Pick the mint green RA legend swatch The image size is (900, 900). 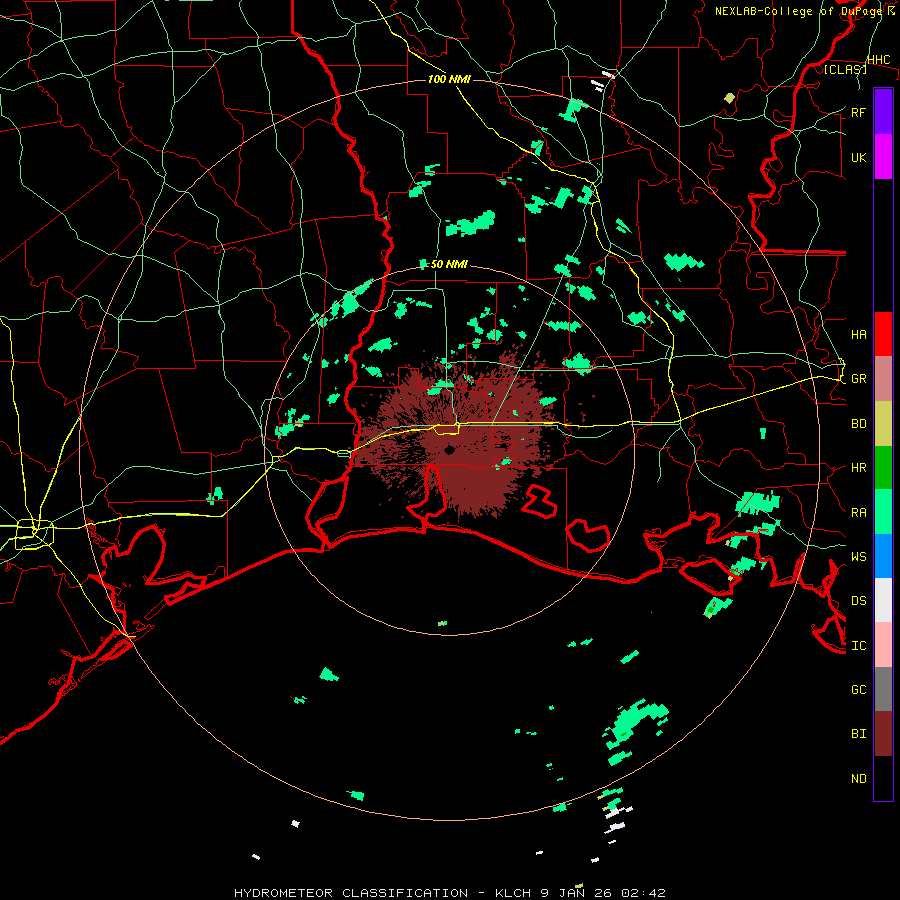click(x=883, y=512)
